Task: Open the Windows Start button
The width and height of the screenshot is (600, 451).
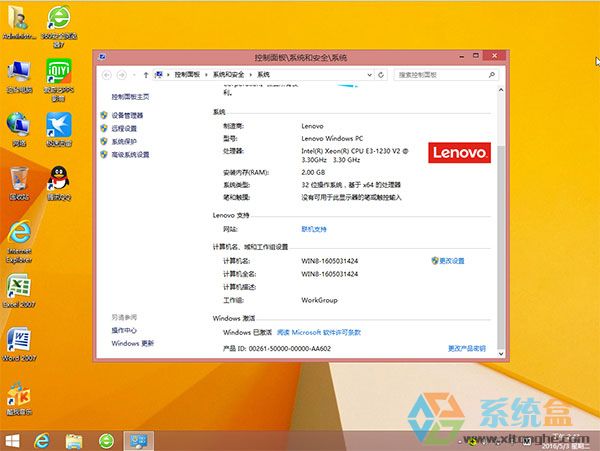Action: click(x=13, y=441)
